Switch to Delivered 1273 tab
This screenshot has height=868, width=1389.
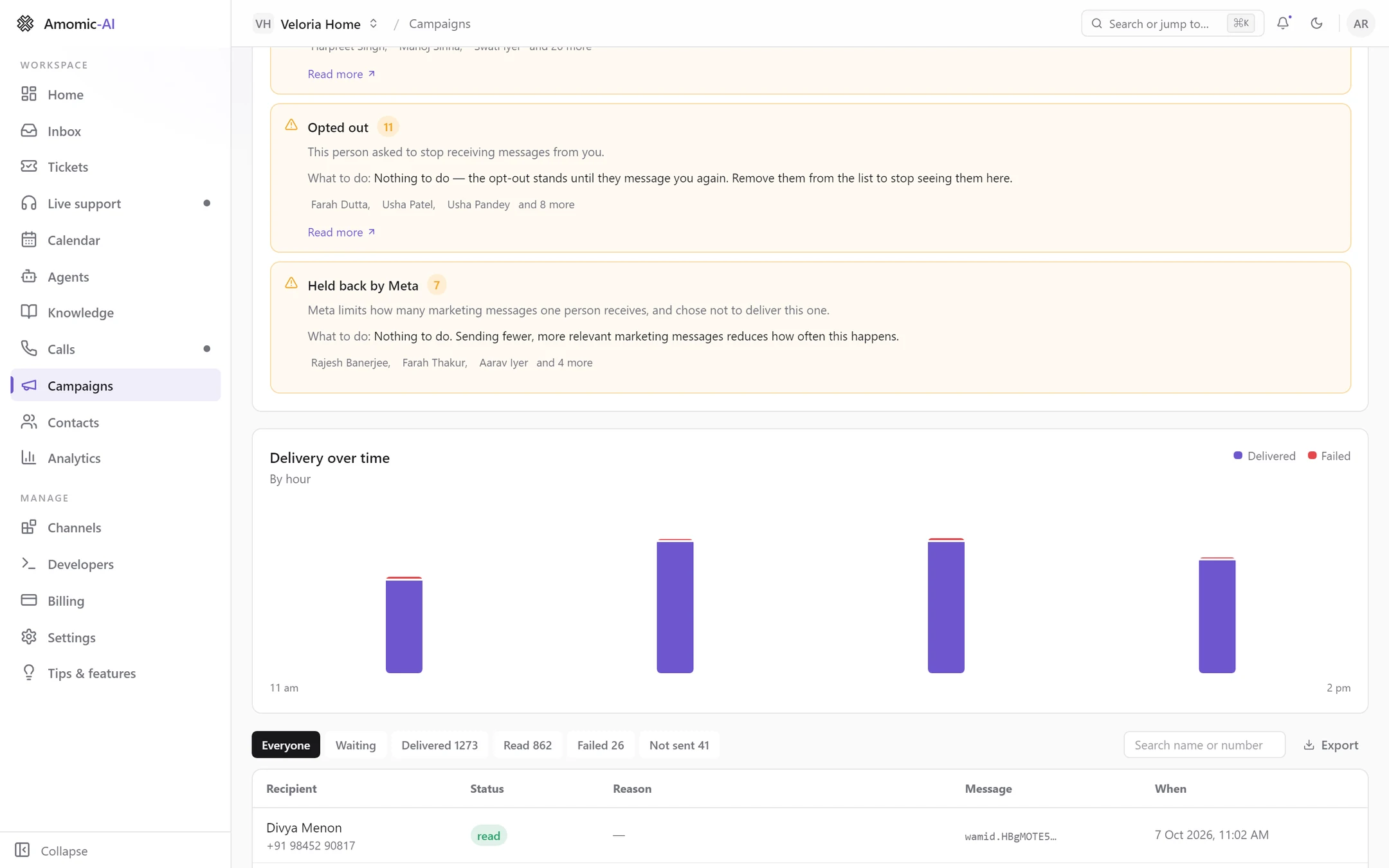coord(440,745)
